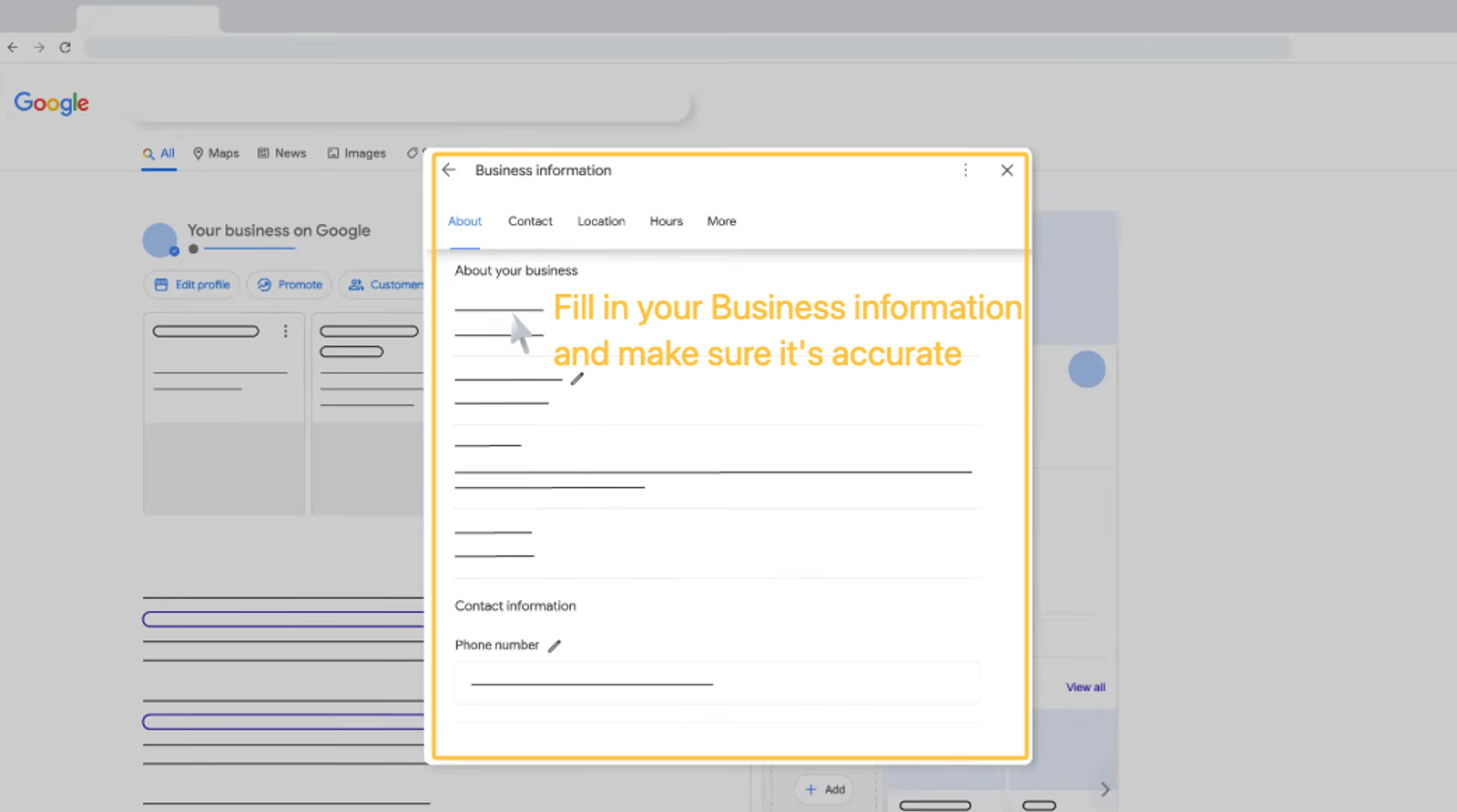Click the View all link
This screenshot has width=1457, height=812.
pyautogui.click(x=1085, y=687)
